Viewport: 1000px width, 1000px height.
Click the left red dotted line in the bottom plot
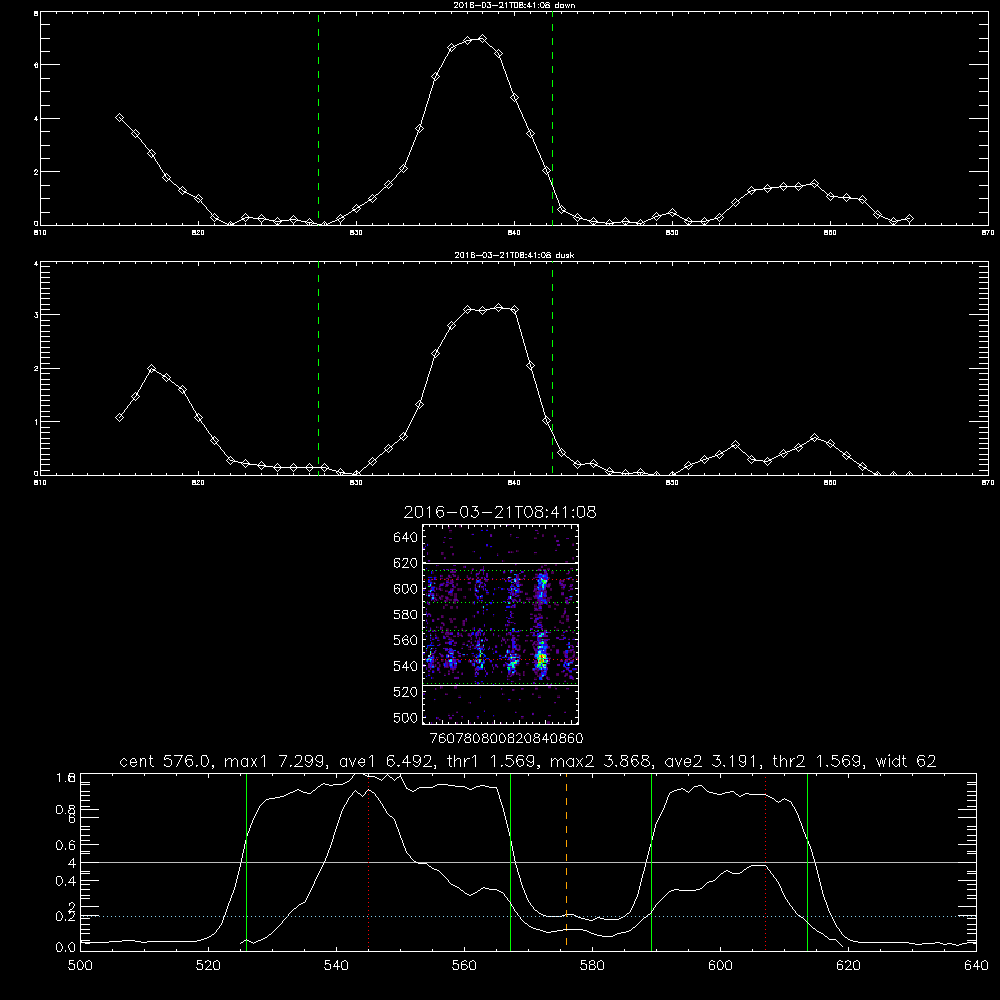tap(369, 863)
